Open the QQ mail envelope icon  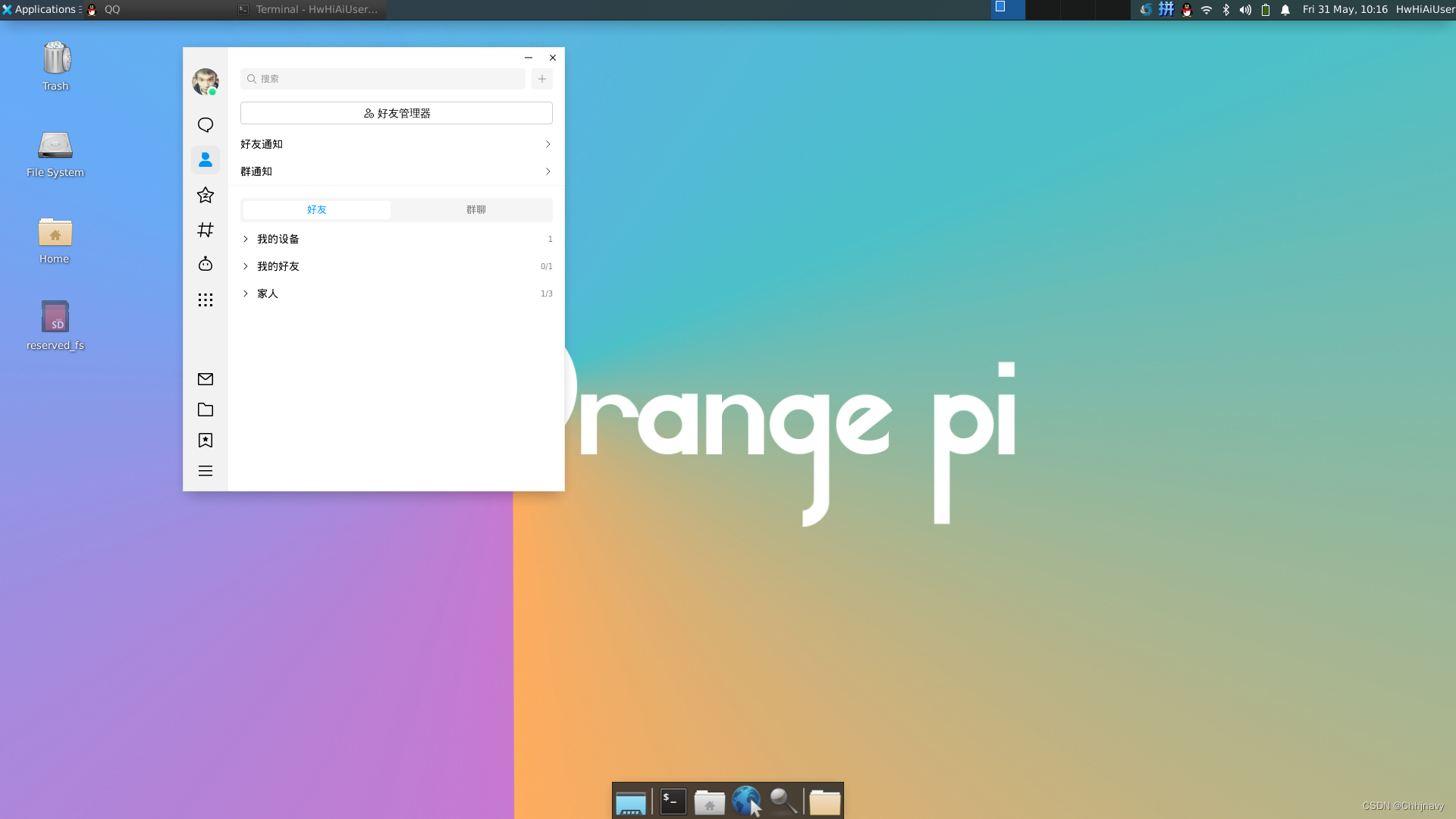tap(206, 379)
